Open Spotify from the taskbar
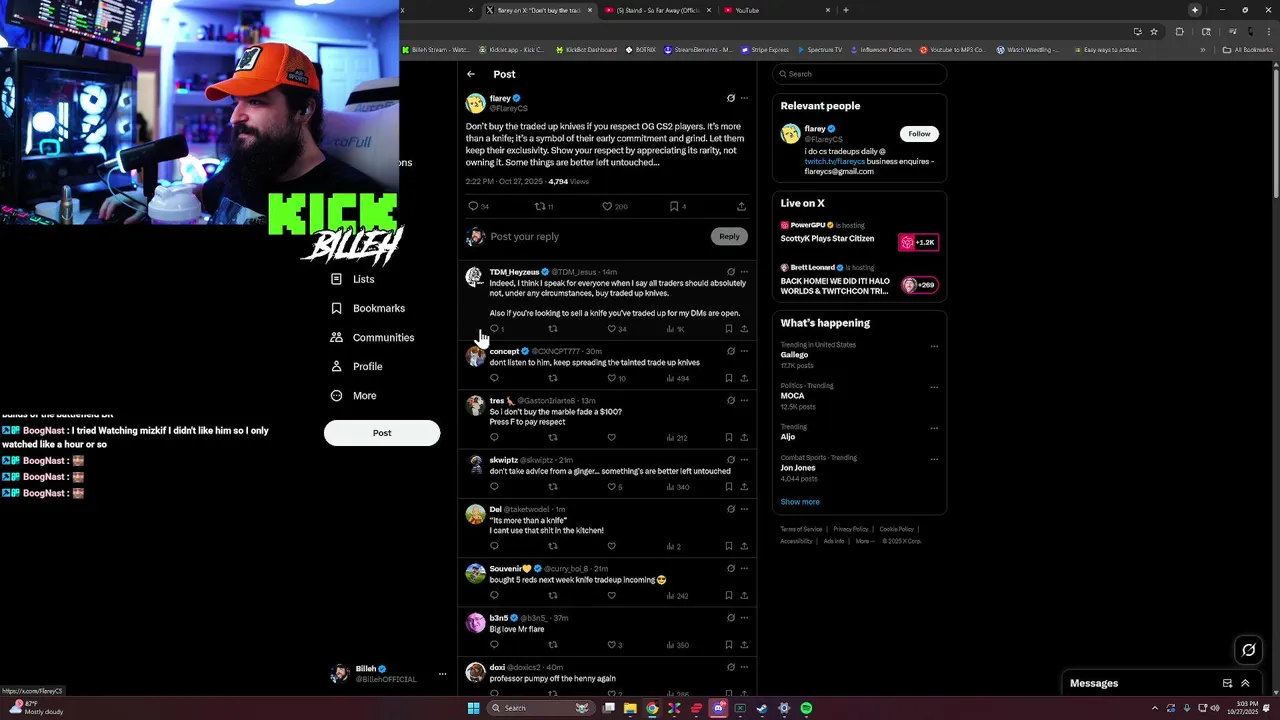The height and width of the screenshot is (720, 1280). 806,708
